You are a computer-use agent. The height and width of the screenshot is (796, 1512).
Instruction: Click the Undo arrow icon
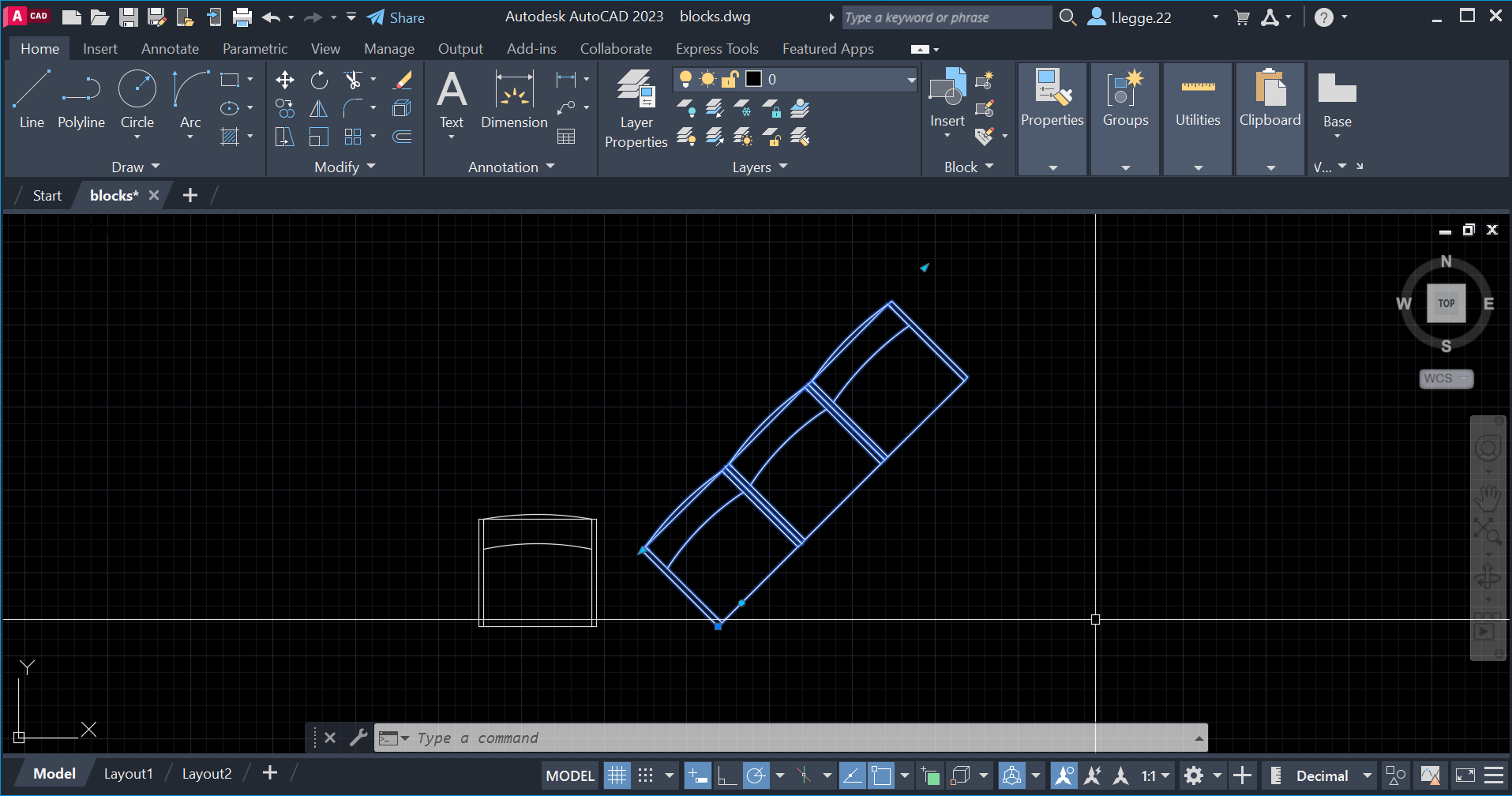(271, 17)
